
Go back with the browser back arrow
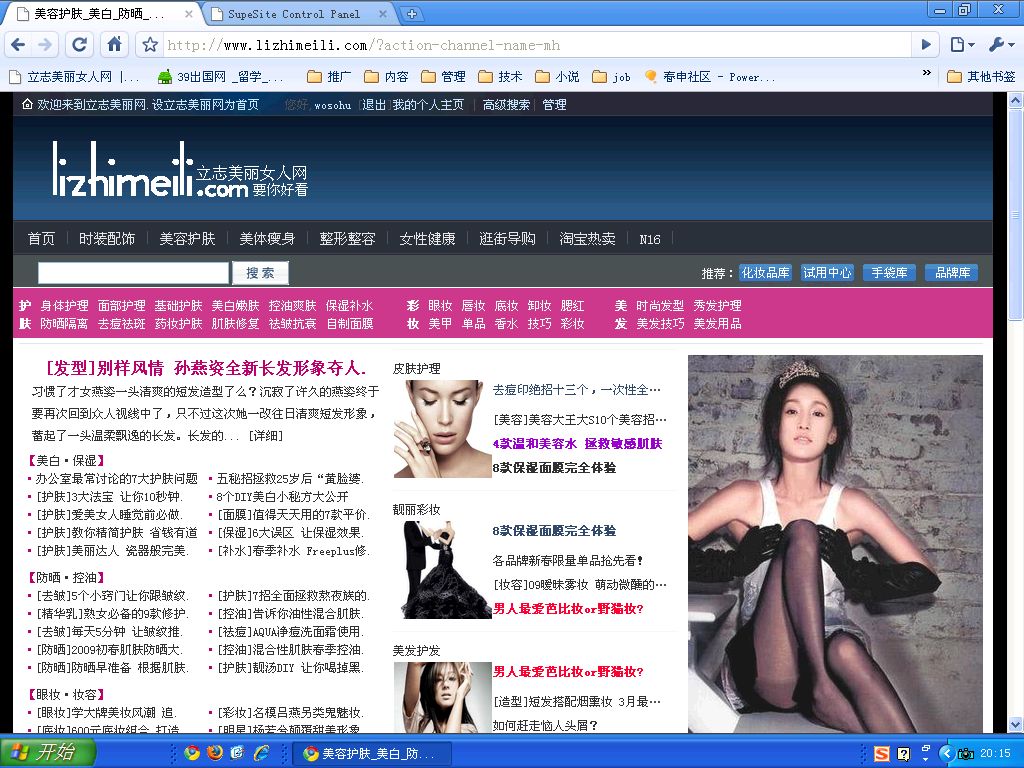pyautogui.click(x=18, y=45)
